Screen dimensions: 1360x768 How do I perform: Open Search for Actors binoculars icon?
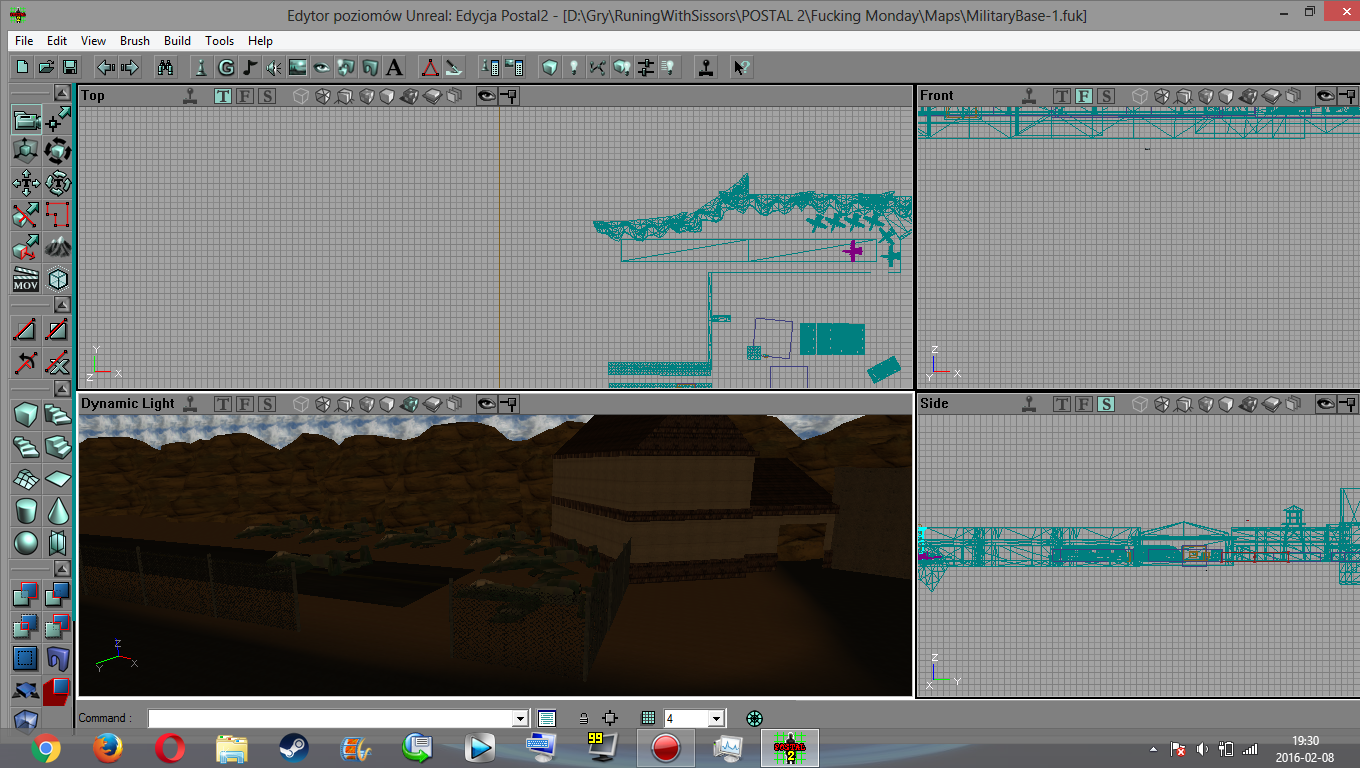point(166,67)
